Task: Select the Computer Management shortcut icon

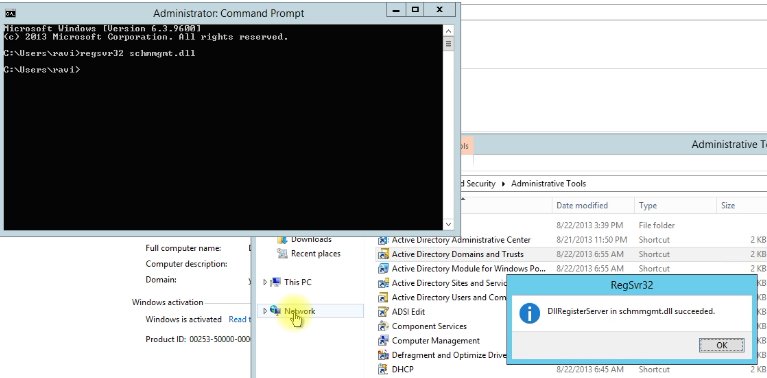Action: click(x=383, y=341)
